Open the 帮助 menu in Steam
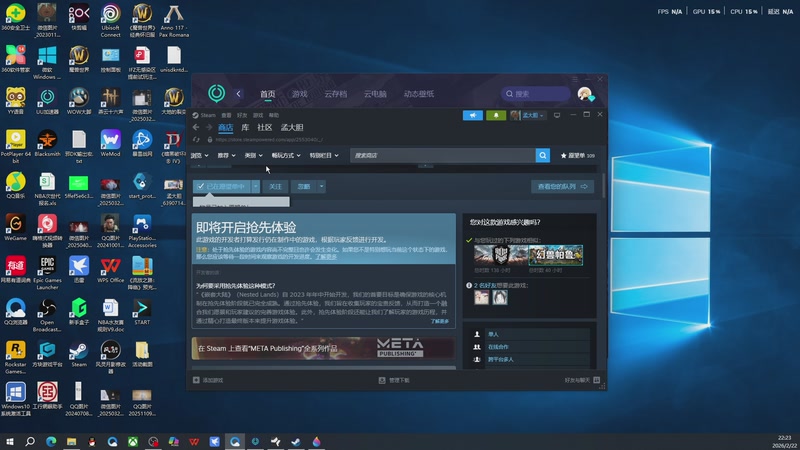Viewport: 800px width, 450px height. (274, 115)
